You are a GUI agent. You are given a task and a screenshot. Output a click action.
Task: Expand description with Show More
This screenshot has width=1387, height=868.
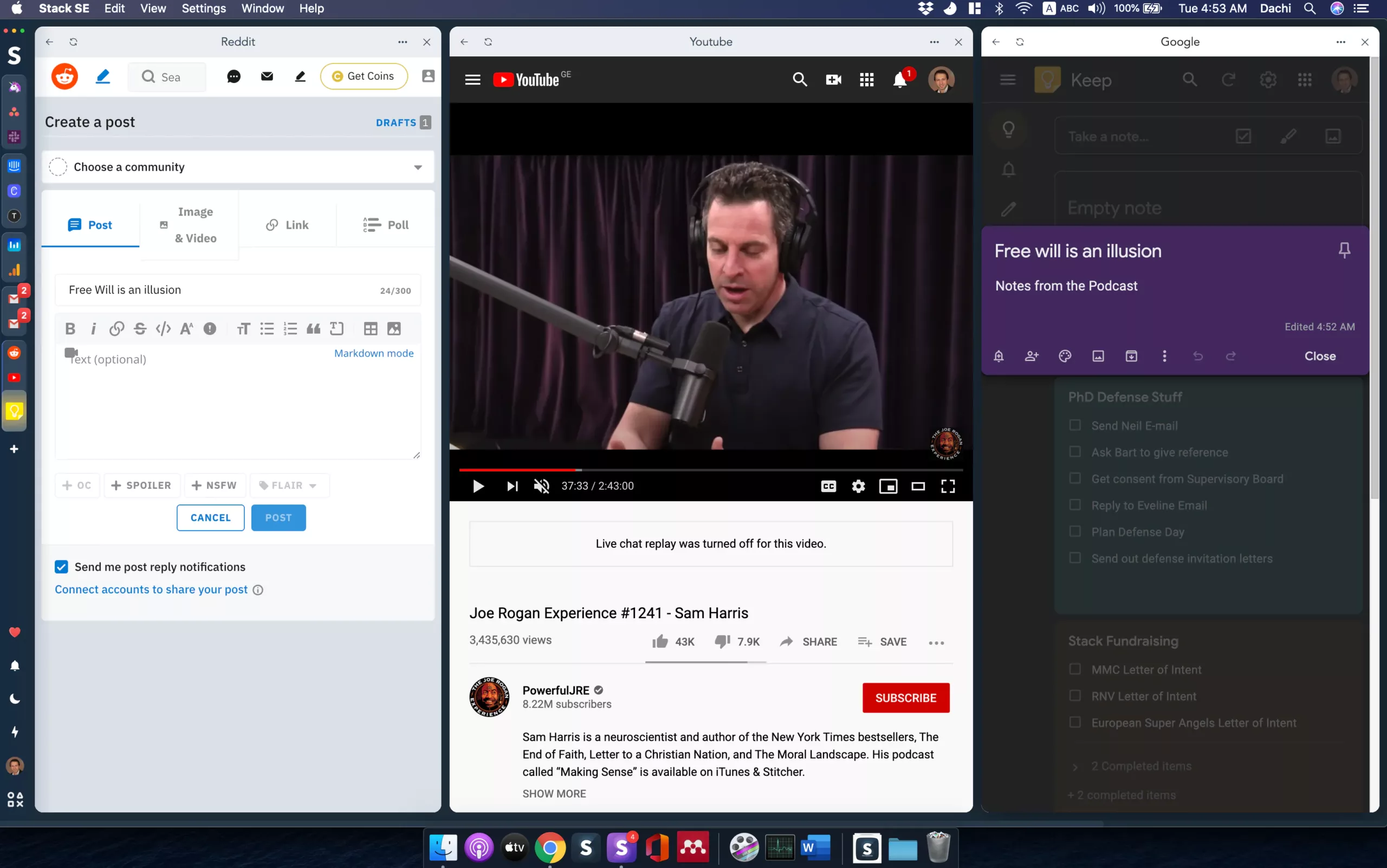(x=554, y=793)
